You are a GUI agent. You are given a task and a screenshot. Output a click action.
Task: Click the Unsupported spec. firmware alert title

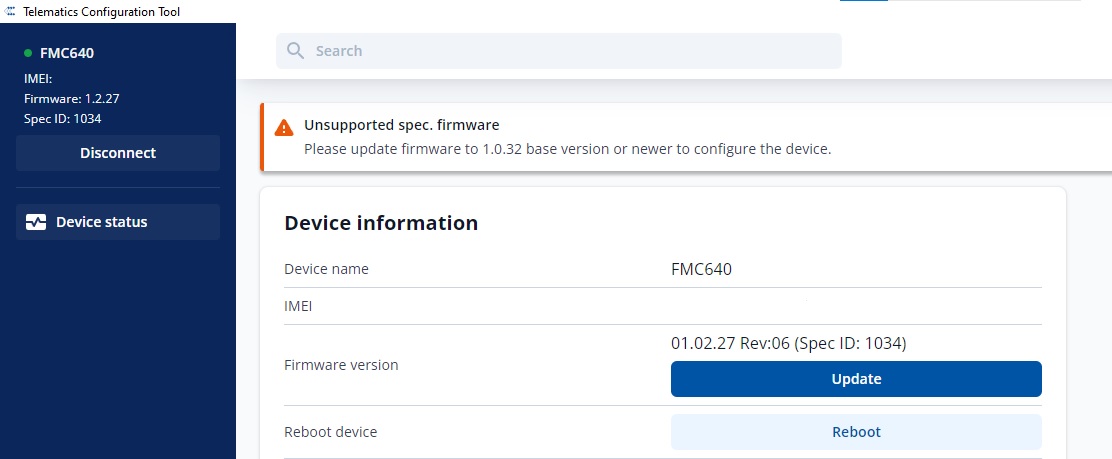coord(401,125)
